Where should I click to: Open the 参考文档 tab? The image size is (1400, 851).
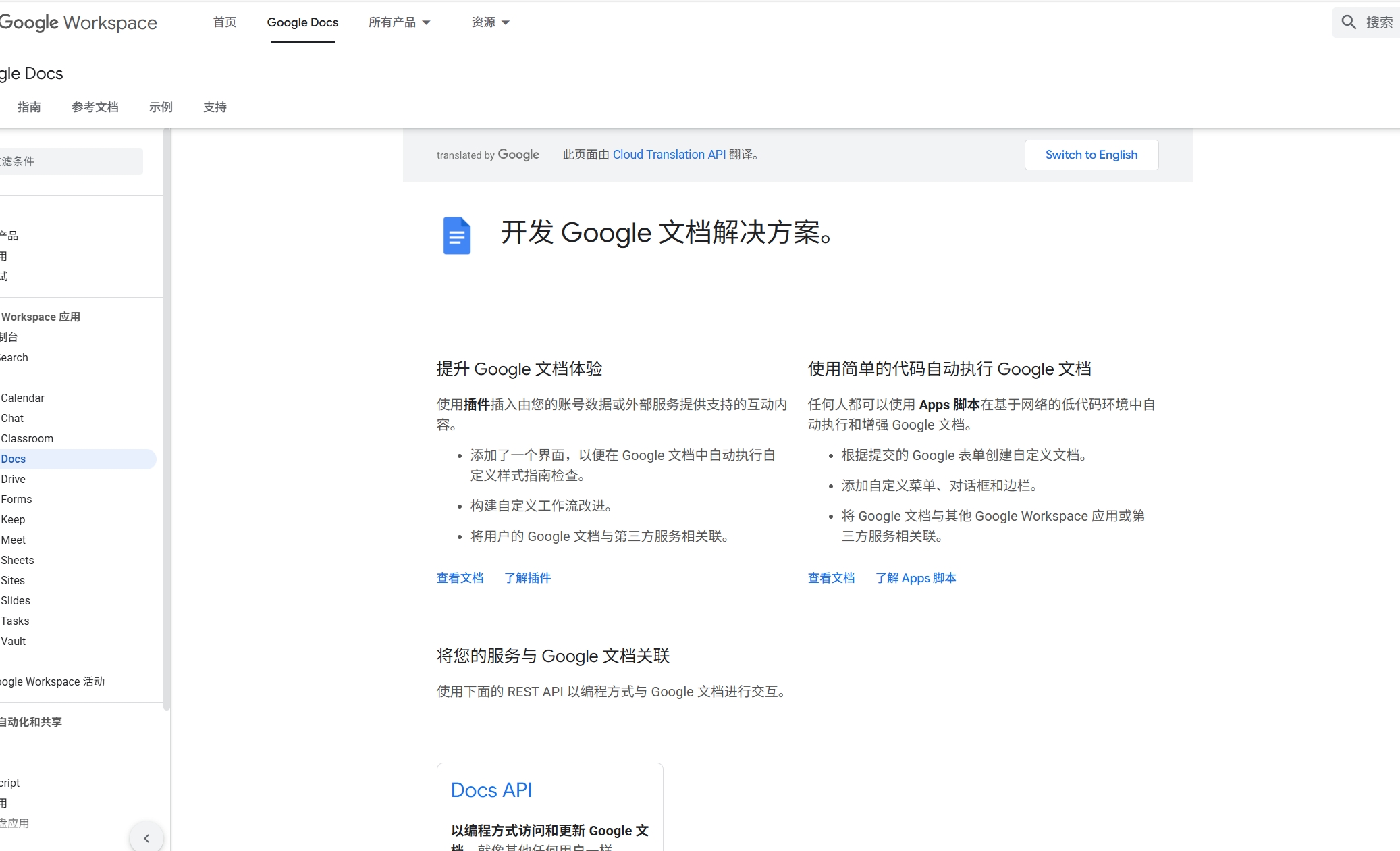(95, 107)
